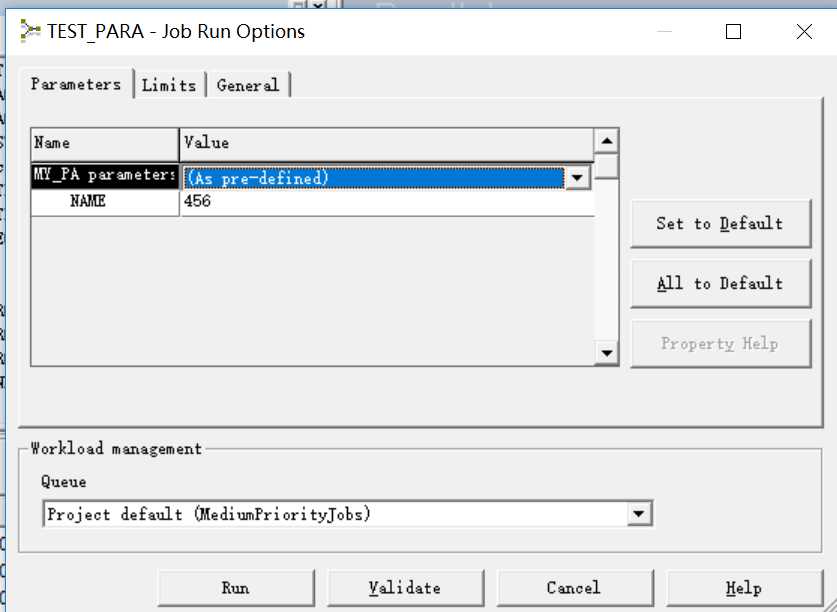The height and width of the screenshot is (612, 837).
Task: Open Help for job run options
Action: click(742, 588)
